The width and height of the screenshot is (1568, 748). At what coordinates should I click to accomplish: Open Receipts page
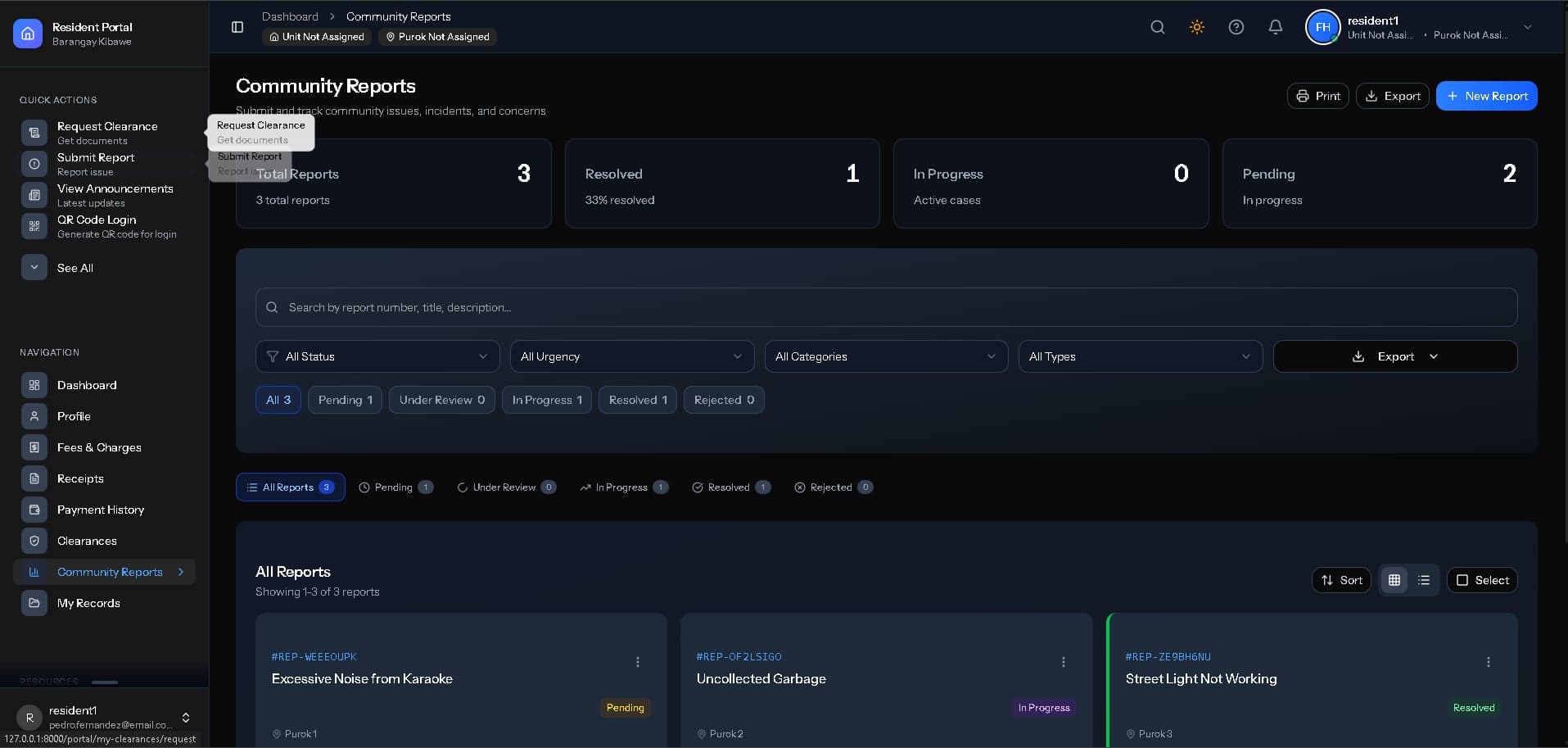click(x=104, y=478)
